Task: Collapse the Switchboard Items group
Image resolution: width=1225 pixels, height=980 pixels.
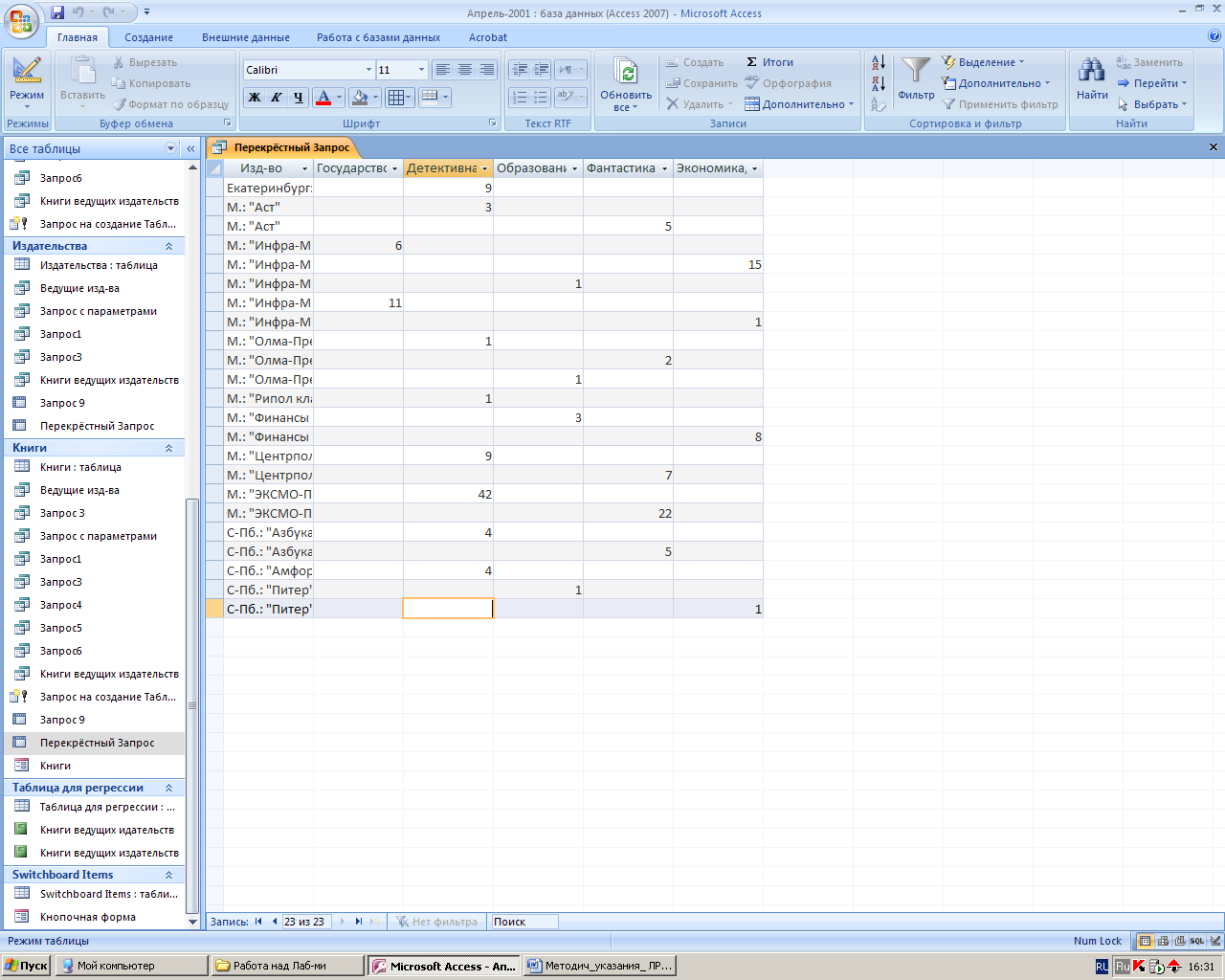Action: 169,875
